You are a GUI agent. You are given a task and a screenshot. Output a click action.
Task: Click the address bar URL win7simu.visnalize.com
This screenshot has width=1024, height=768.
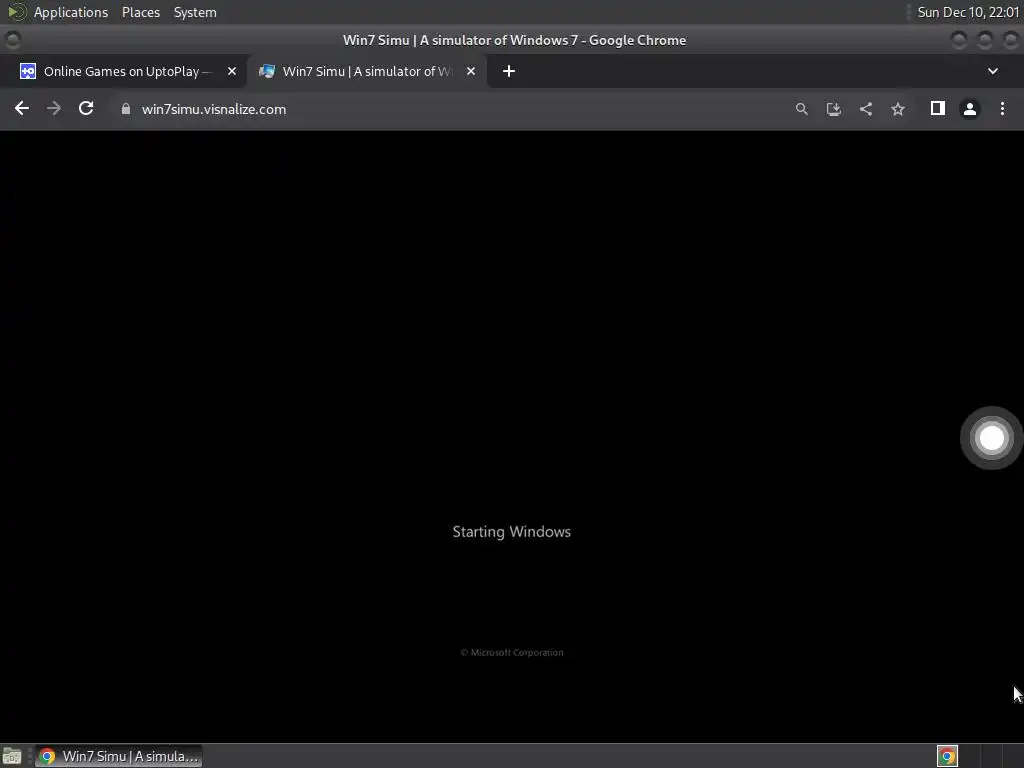click(214, 109)
